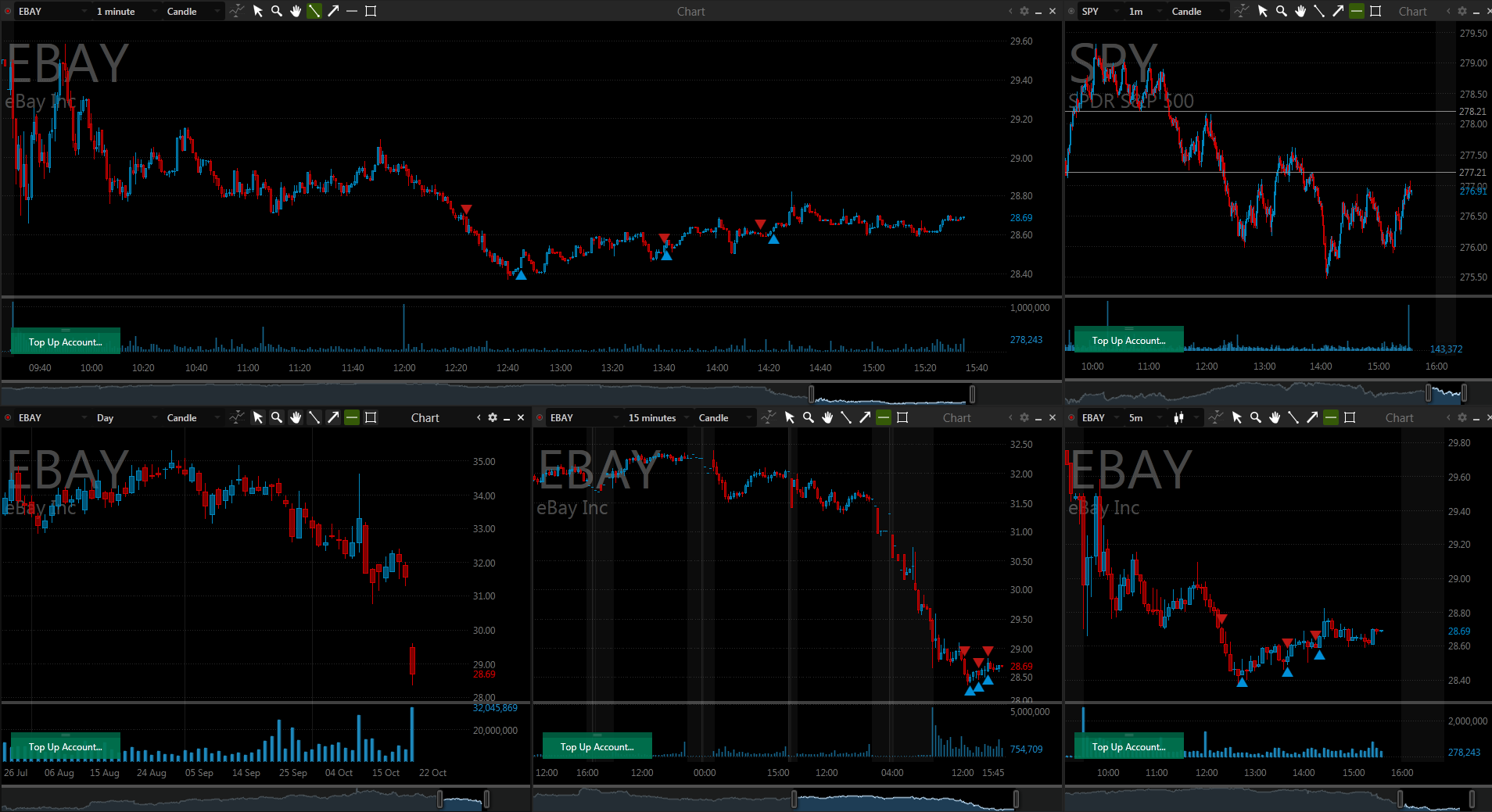Open candlestick style dropdown in 5m chart
This screenshot has height=812, width=1492.
(x=1184, y=417)
